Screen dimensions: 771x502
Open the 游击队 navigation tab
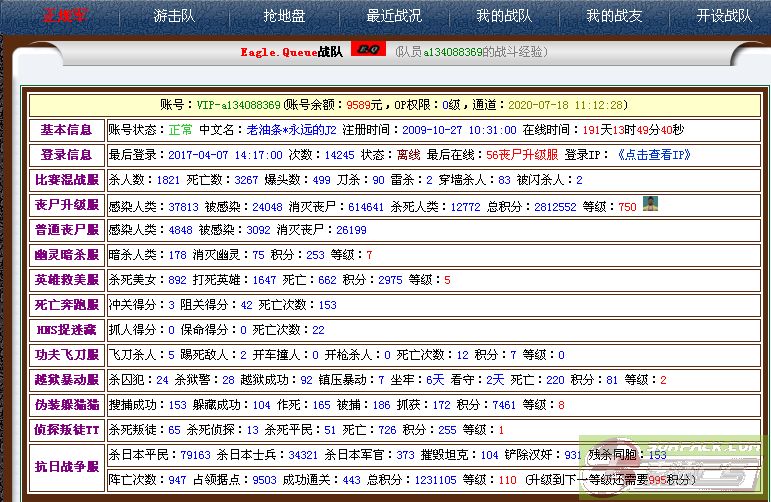coord(174,16)
